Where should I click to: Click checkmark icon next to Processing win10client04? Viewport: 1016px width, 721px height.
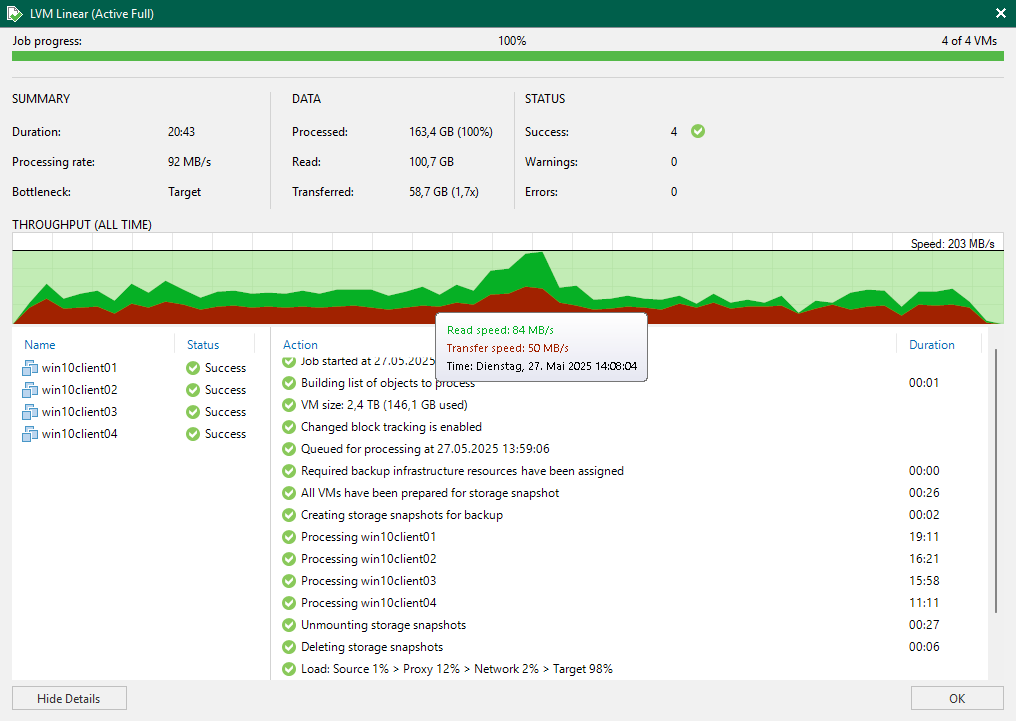(289, 603)
